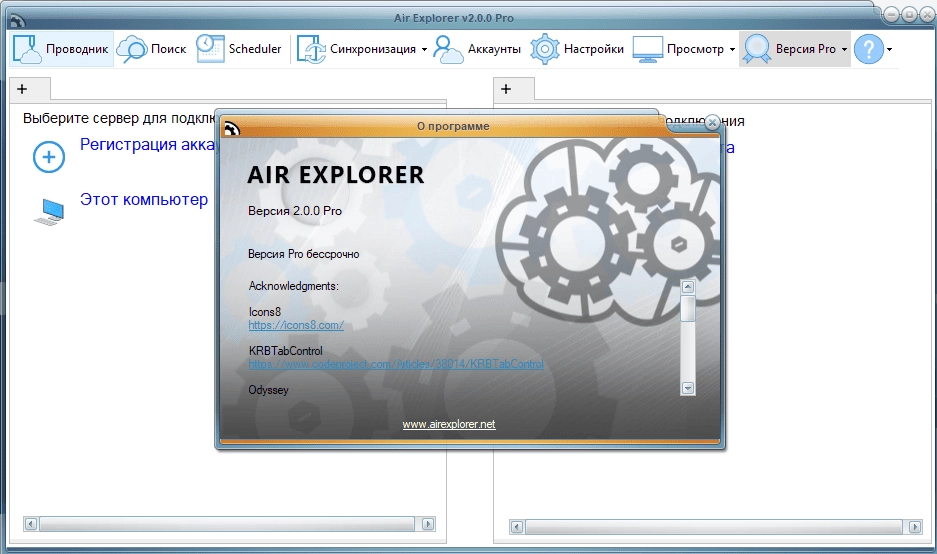Click the AIR EXPLORER heading
This screenshot has height=554, width=937.
click(336, 175)
